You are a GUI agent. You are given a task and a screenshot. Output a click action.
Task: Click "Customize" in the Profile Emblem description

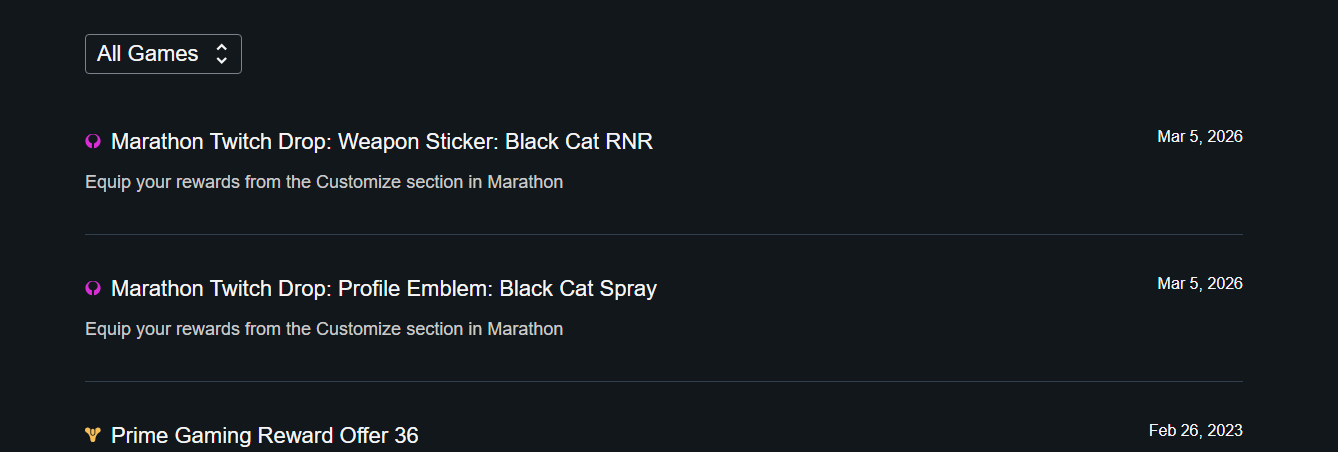click(x=358, y=329)
